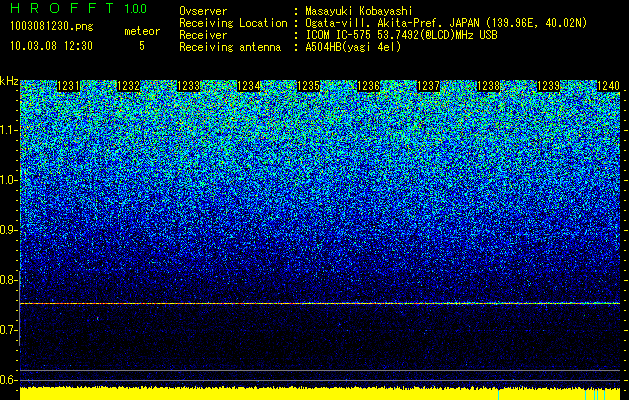The height and width of the screenshot is (400, 629).
Task: Click the name Masayuki Kobayashi
Action: [x=359, y=11]
